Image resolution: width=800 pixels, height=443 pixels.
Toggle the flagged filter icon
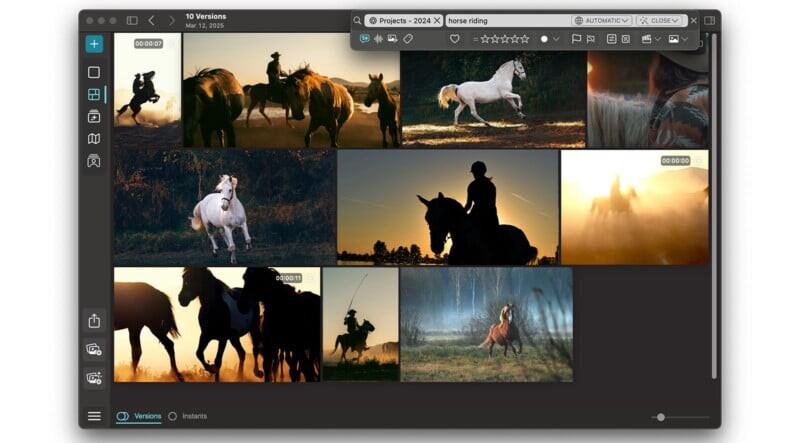click(x=576, y=39)
